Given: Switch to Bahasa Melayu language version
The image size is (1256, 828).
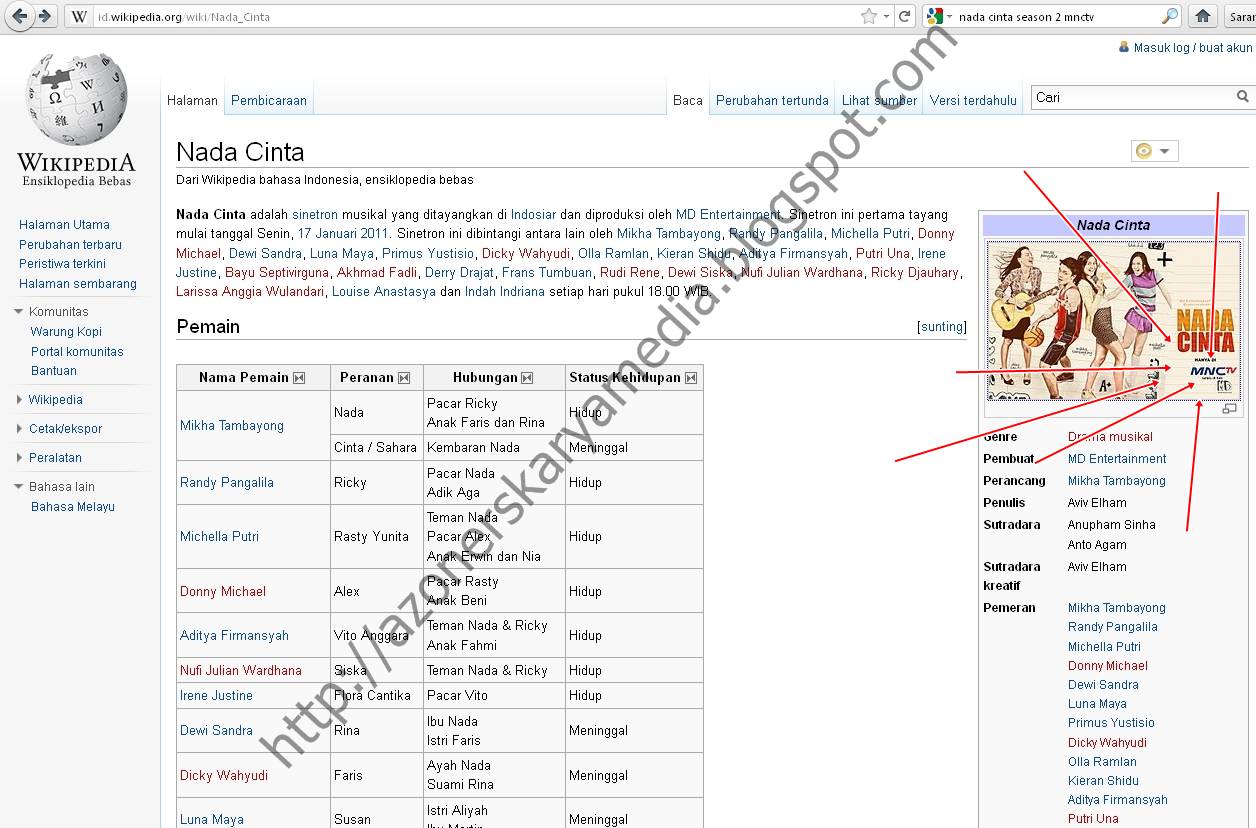Looking at the screenshot, I should click(x=73, y=507).
